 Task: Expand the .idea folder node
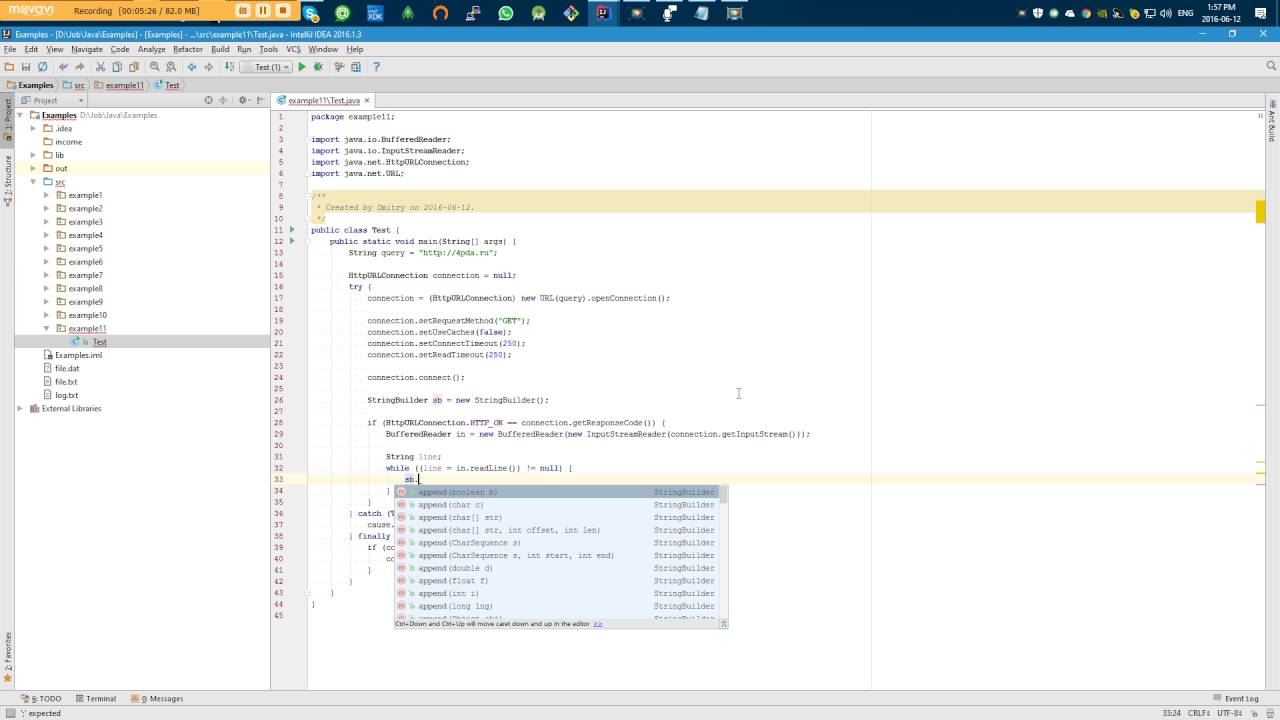point(33,128)
